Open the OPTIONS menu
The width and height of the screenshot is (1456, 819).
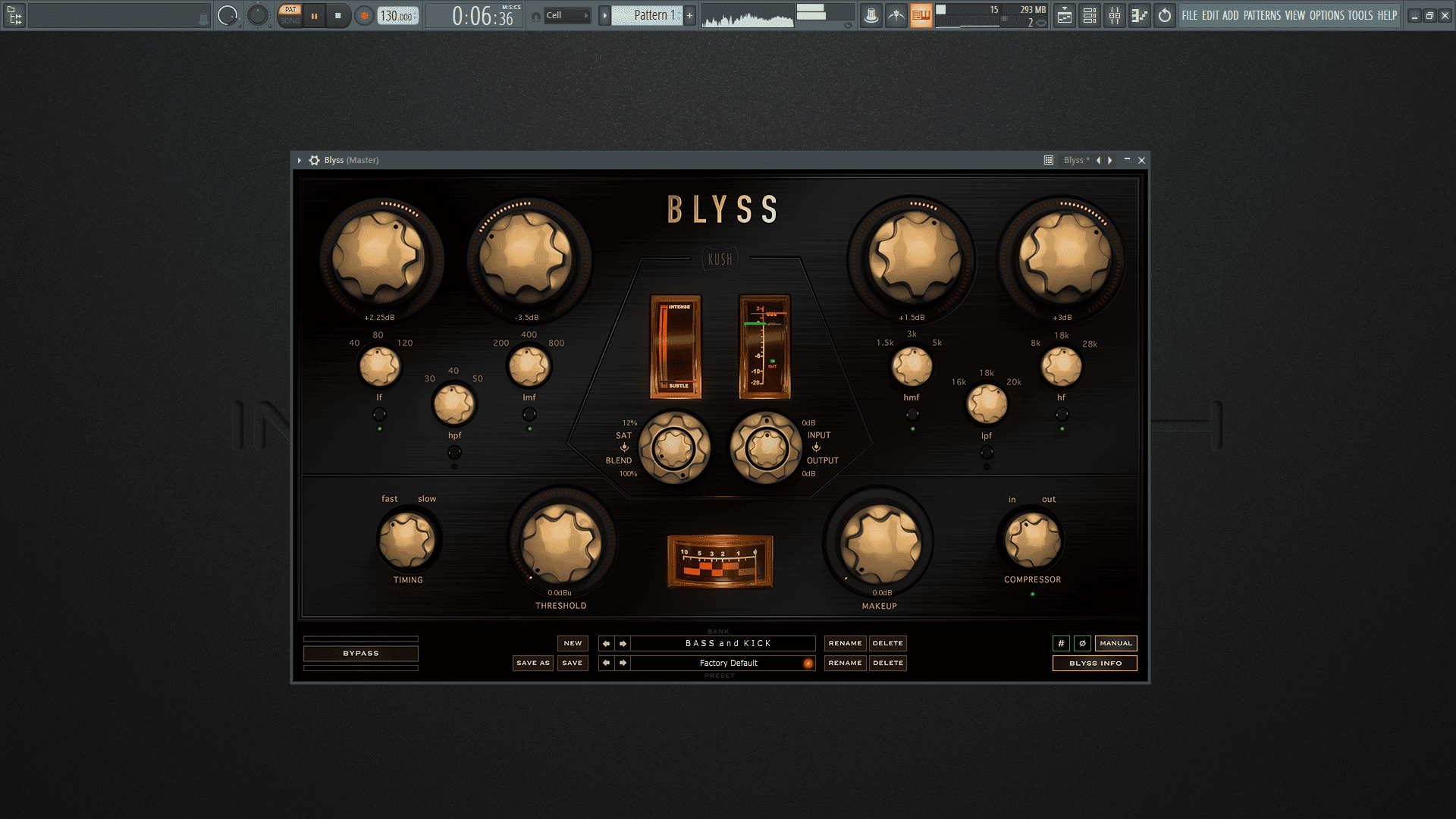click(x=1326, y=15)
